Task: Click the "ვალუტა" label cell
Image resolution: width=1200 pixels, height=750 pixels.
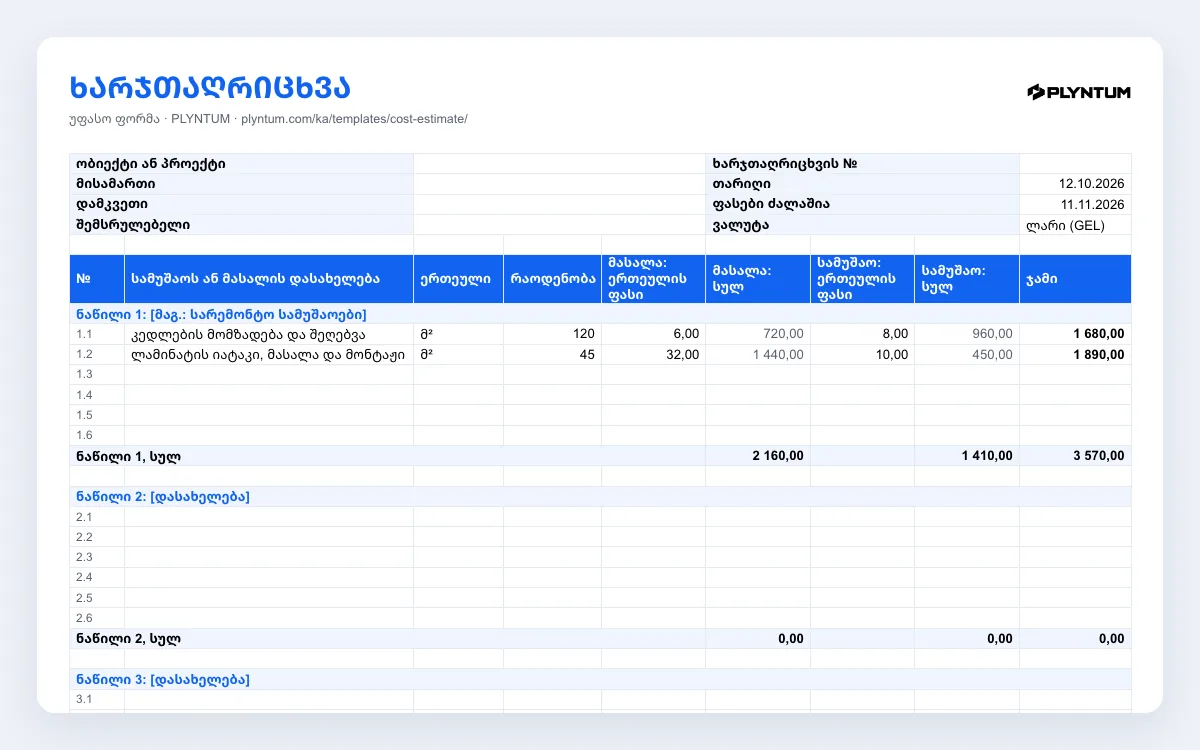Action: (862, 225)
